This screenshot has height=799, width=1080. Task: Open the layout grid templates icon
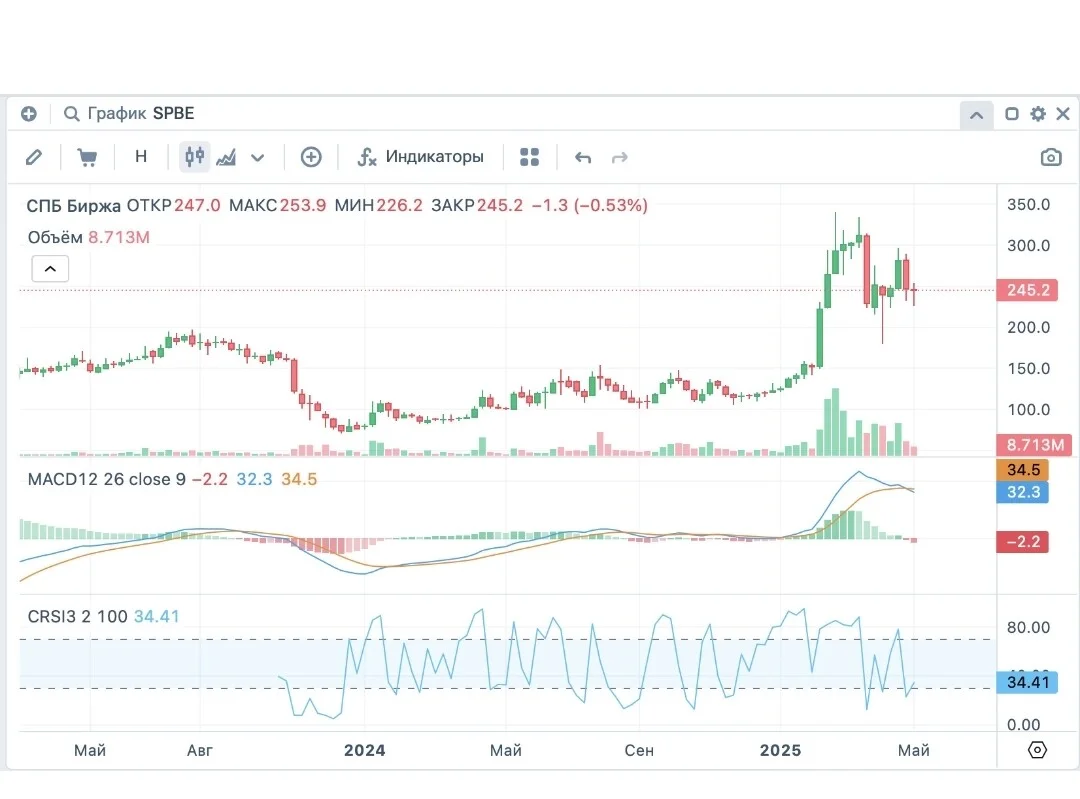[529, 157]
